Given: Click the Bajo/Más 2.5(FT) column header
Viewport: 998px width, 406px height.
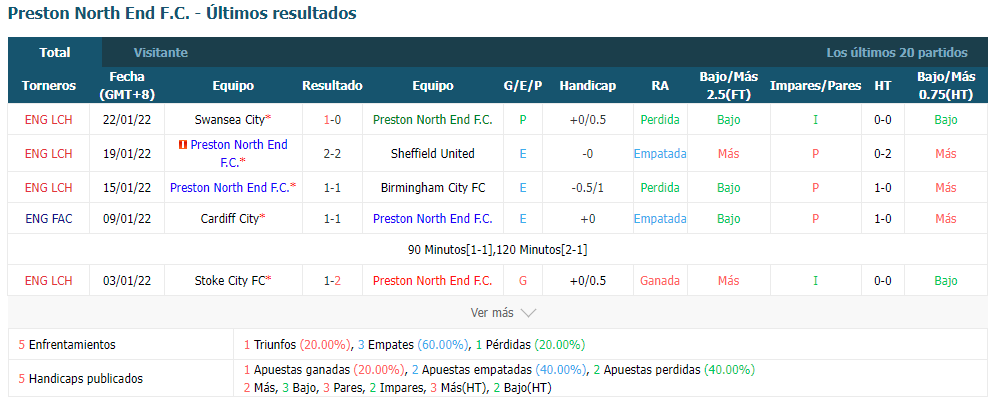Looking at the screenshot, I should pyautogui.click(x=729, y=85).
